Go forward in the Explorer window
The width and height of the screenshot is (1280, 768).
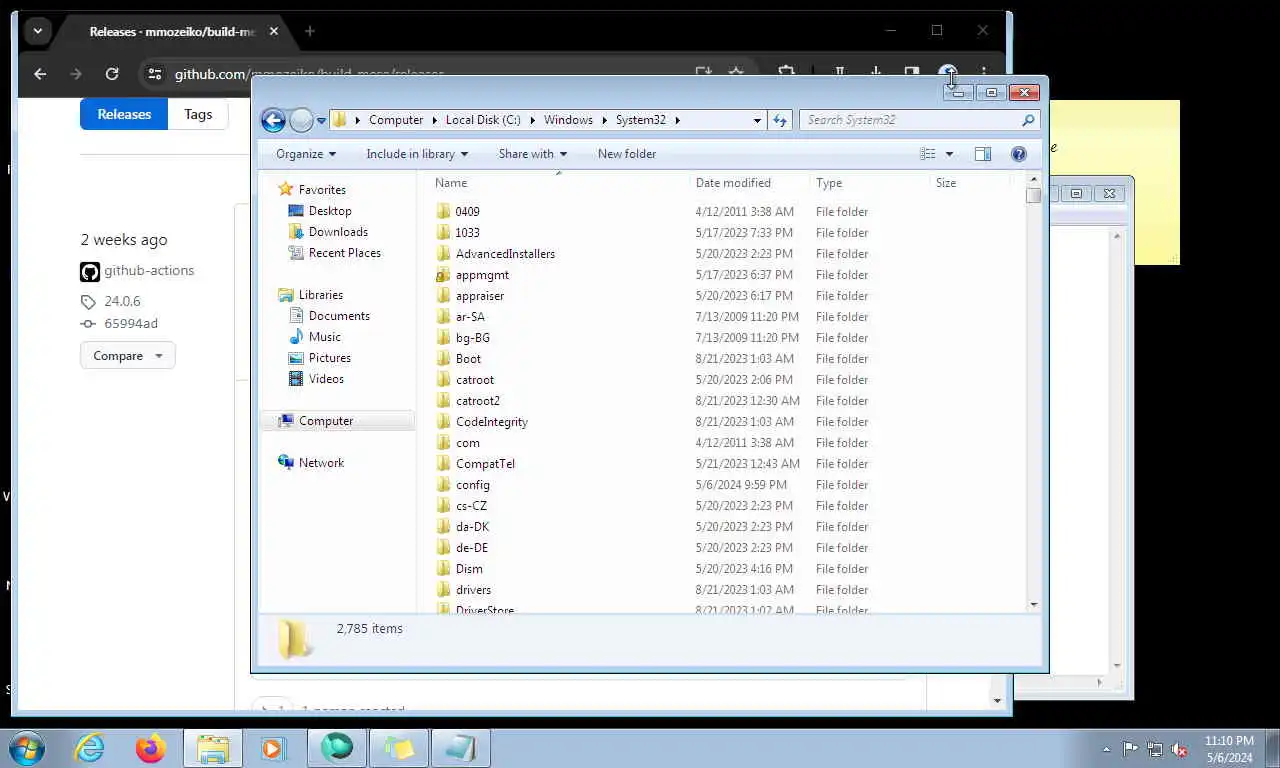[301, 120]
